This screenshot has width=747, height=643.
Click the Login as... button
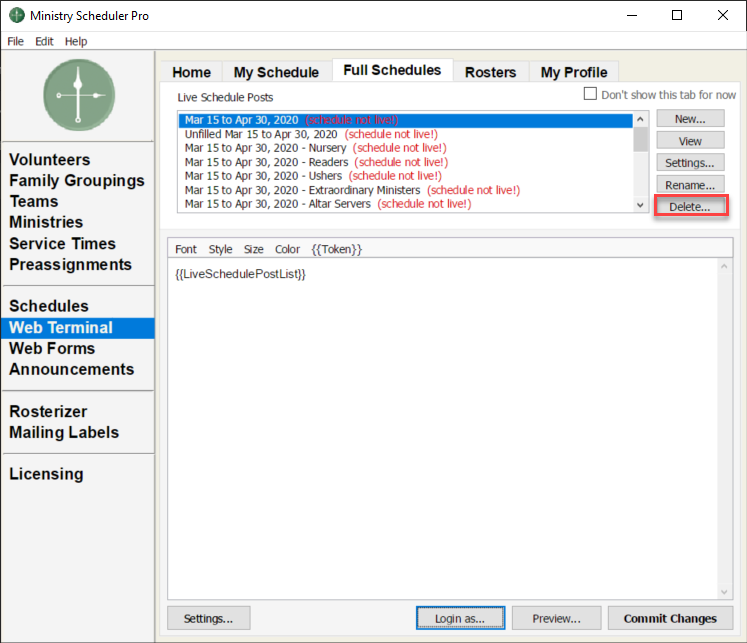pyautogui.click(x=460, y=618)
